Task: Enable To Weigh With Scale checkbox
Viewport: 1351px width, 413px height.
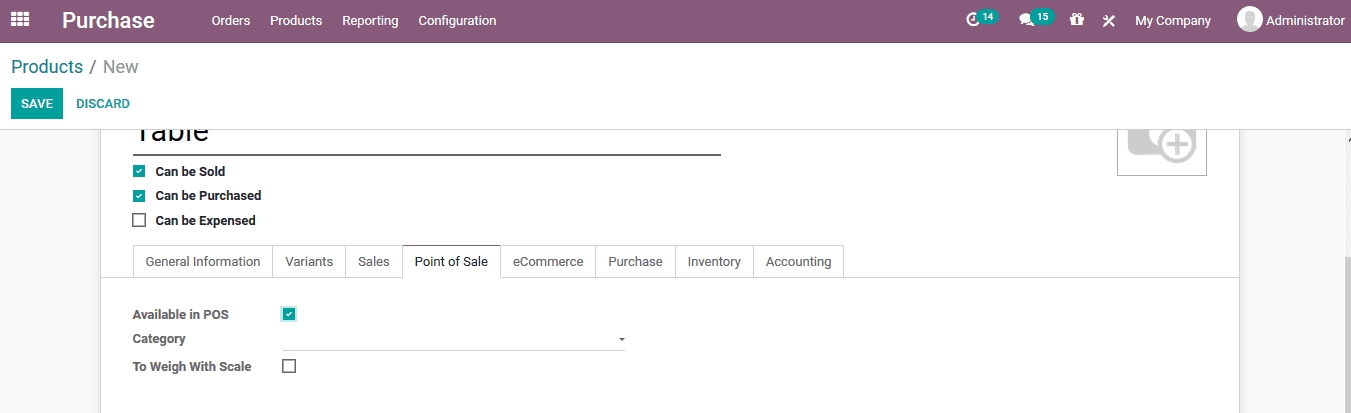Action: [x=289, y=366]
